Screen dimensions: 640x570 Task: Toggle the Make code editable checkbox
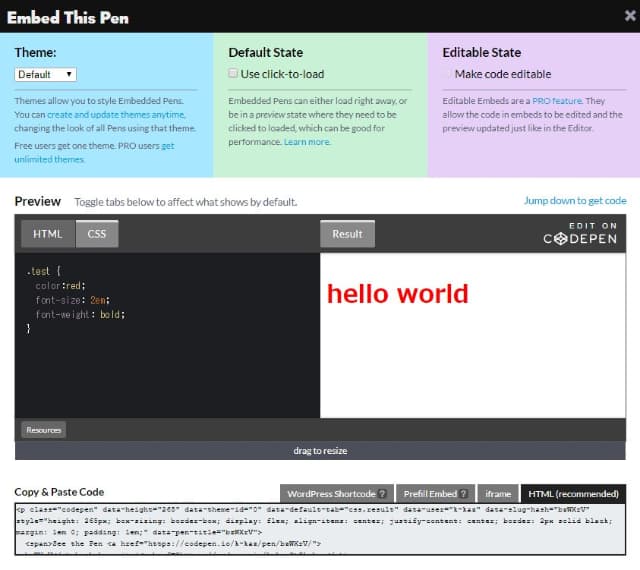coord(447,73)
